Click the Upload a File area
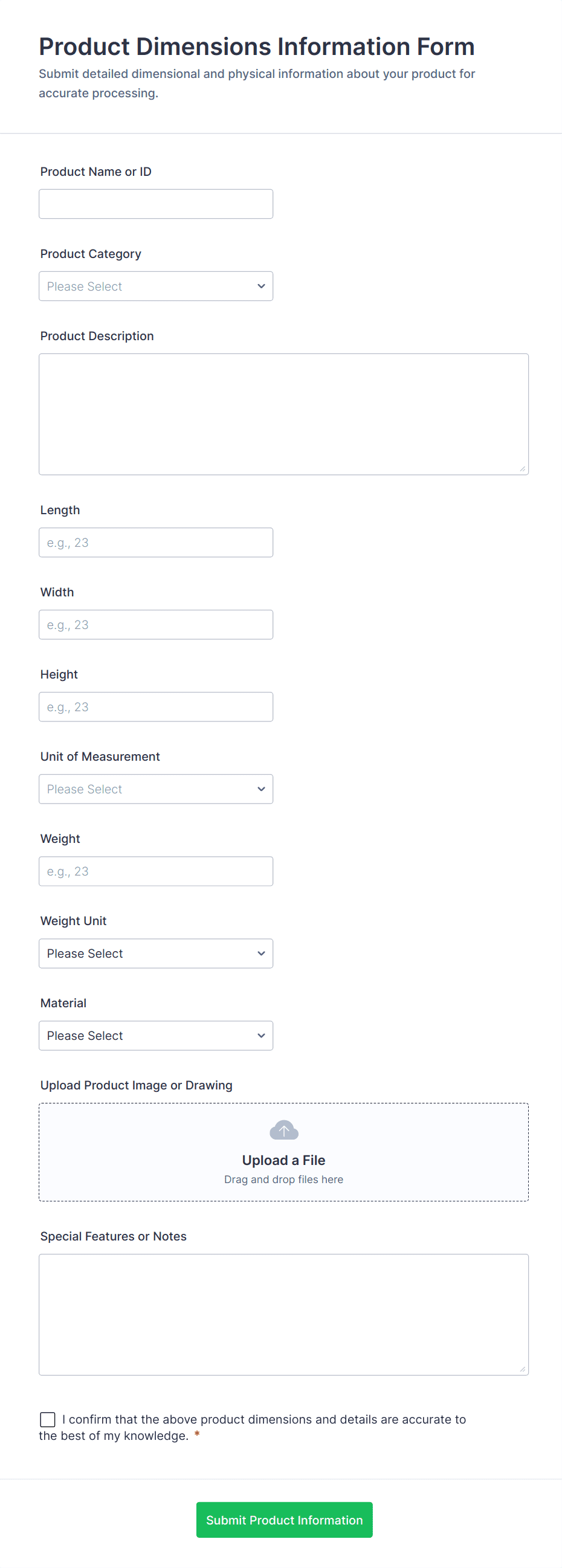The width and height of the screenshot is (562, 1568). [x=284, y=1160]
